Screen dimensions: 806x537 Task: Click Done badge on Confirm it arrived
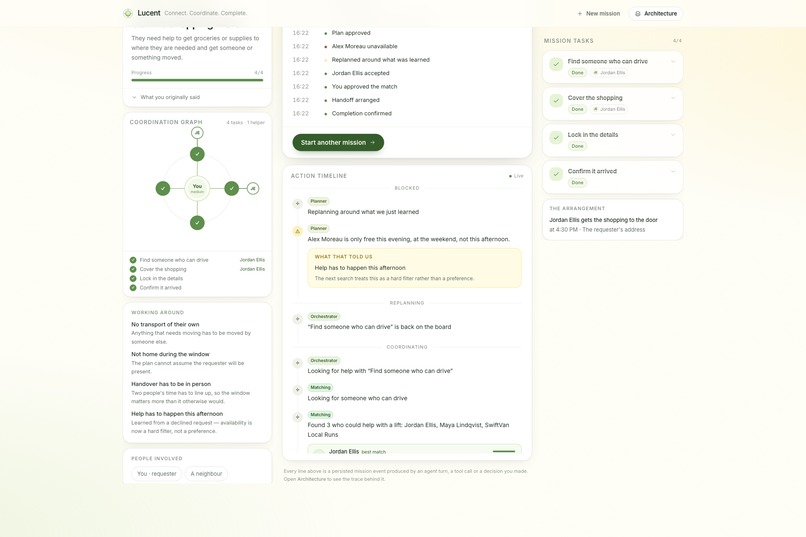[x=577, y=183]
